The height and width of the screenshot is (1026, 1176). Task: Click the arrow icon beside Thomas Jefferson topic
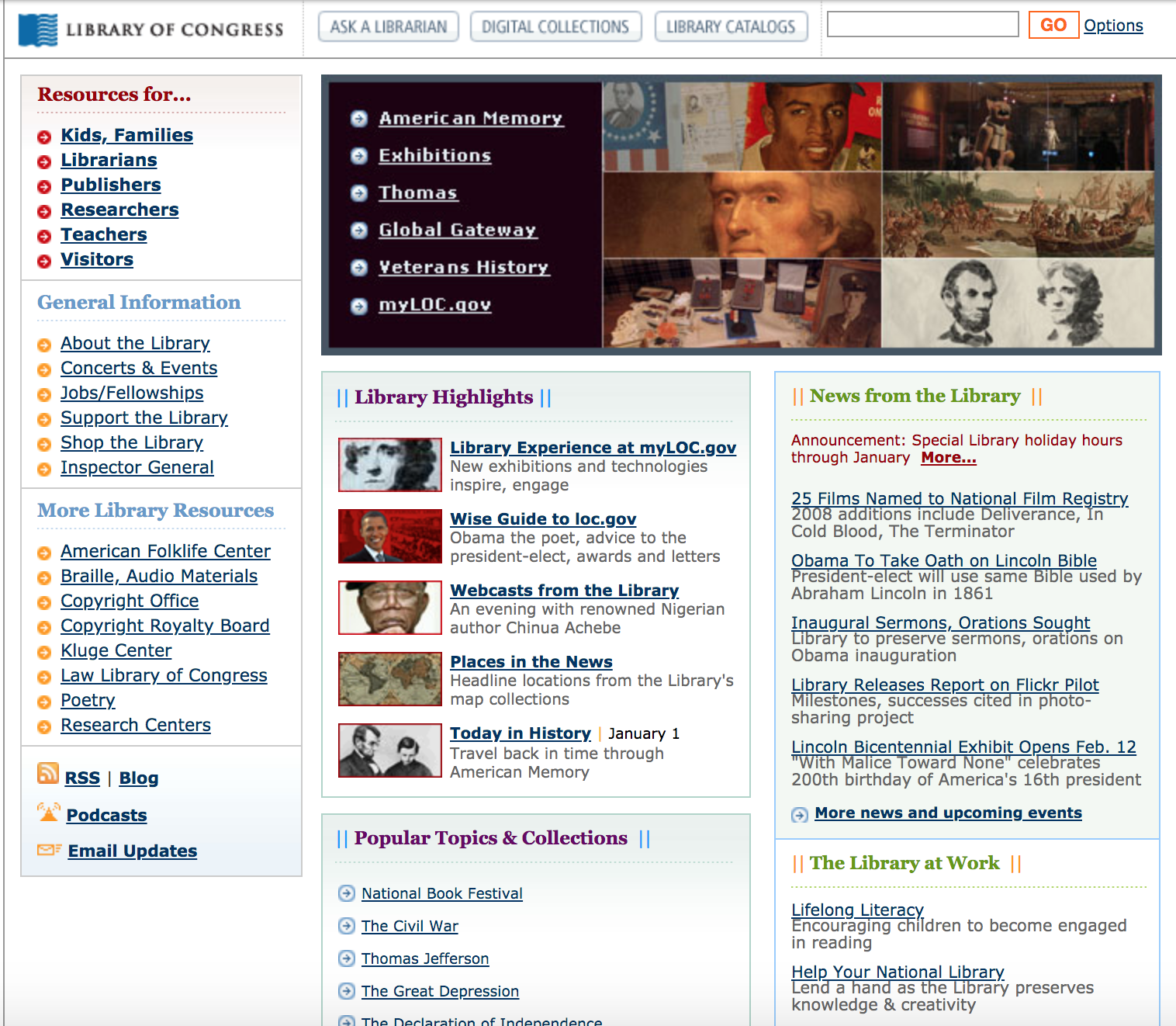pyautogui.click(x=347, y=958)
